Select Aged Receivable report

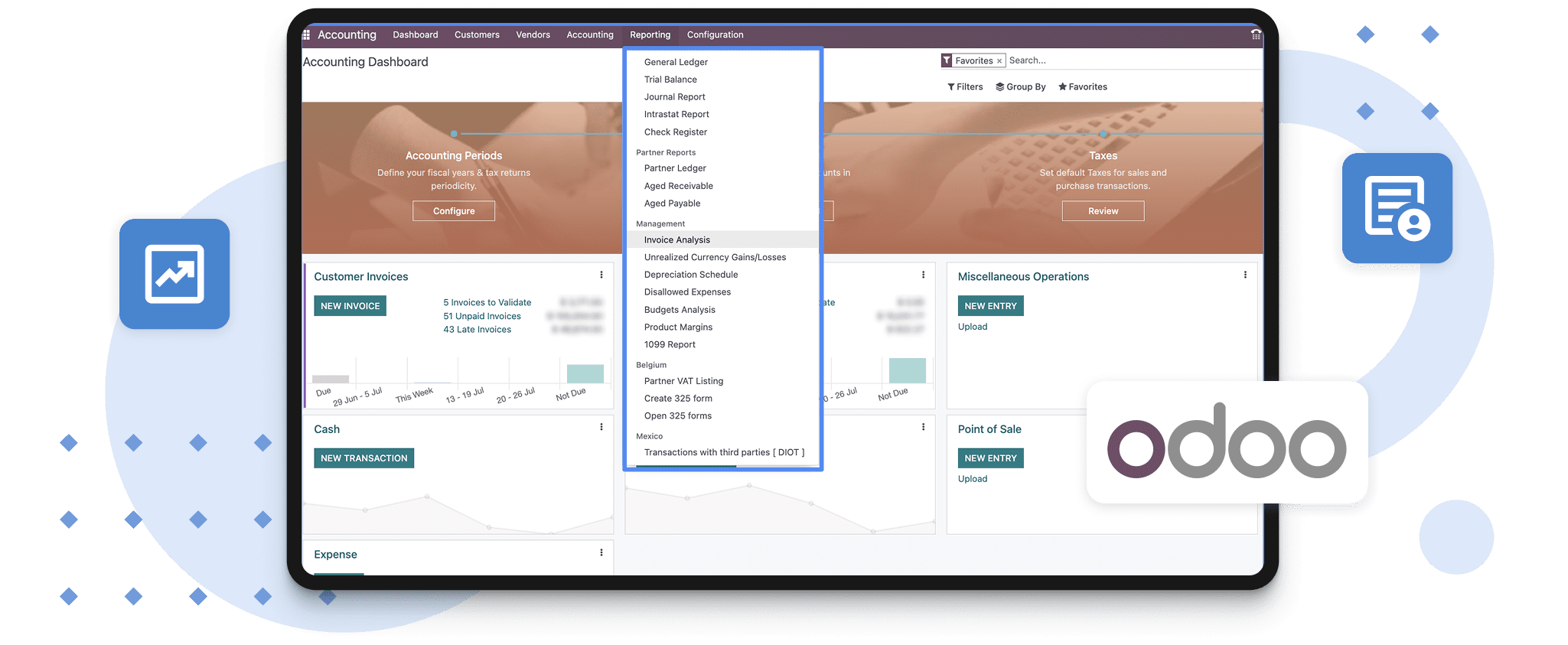(678, 186)
